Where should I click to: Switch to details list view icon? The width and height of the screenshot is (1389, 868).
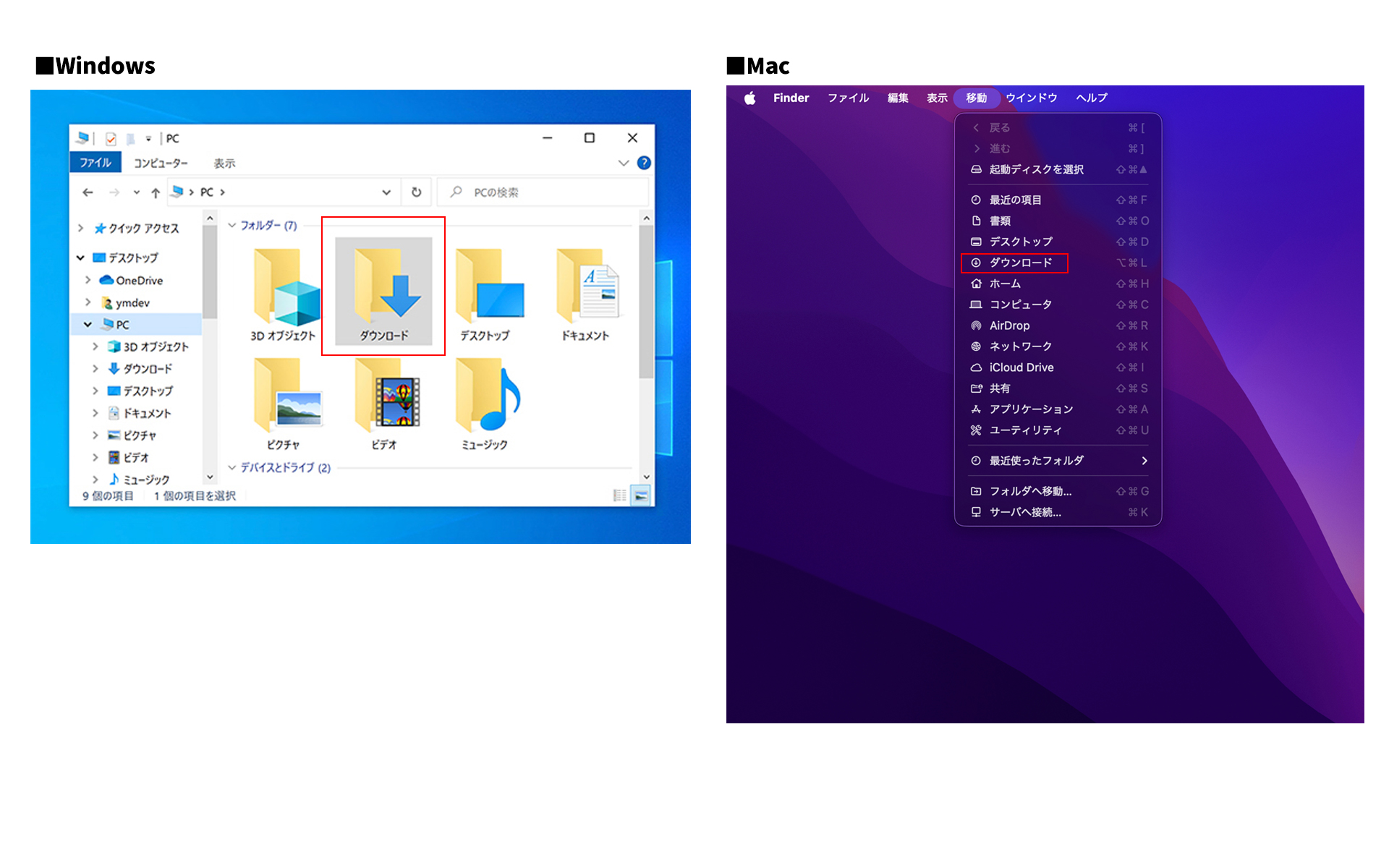(620, 495)
